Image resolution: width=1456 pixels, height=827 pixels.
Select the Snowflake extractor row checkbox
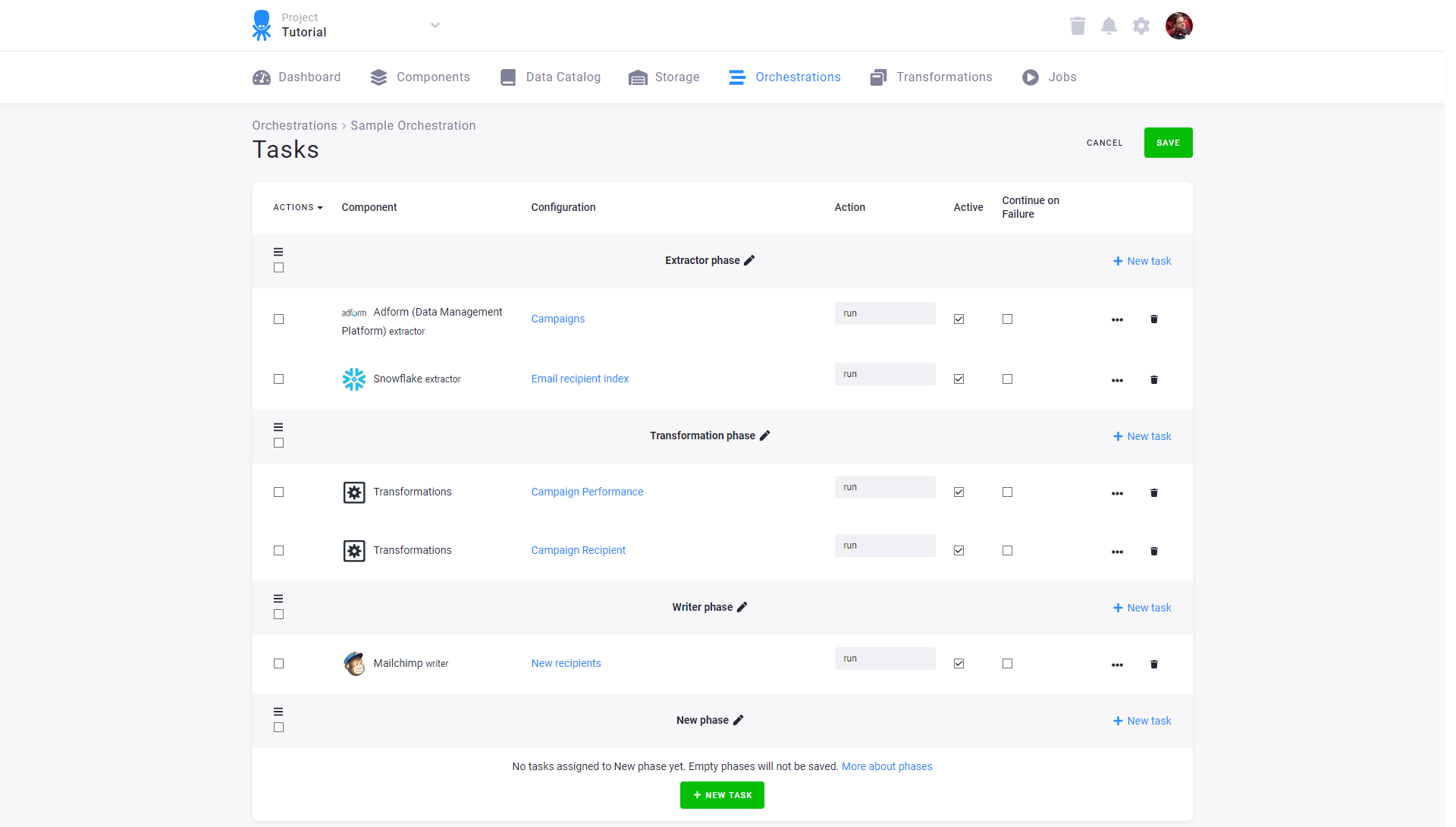[x=278, y=379]
